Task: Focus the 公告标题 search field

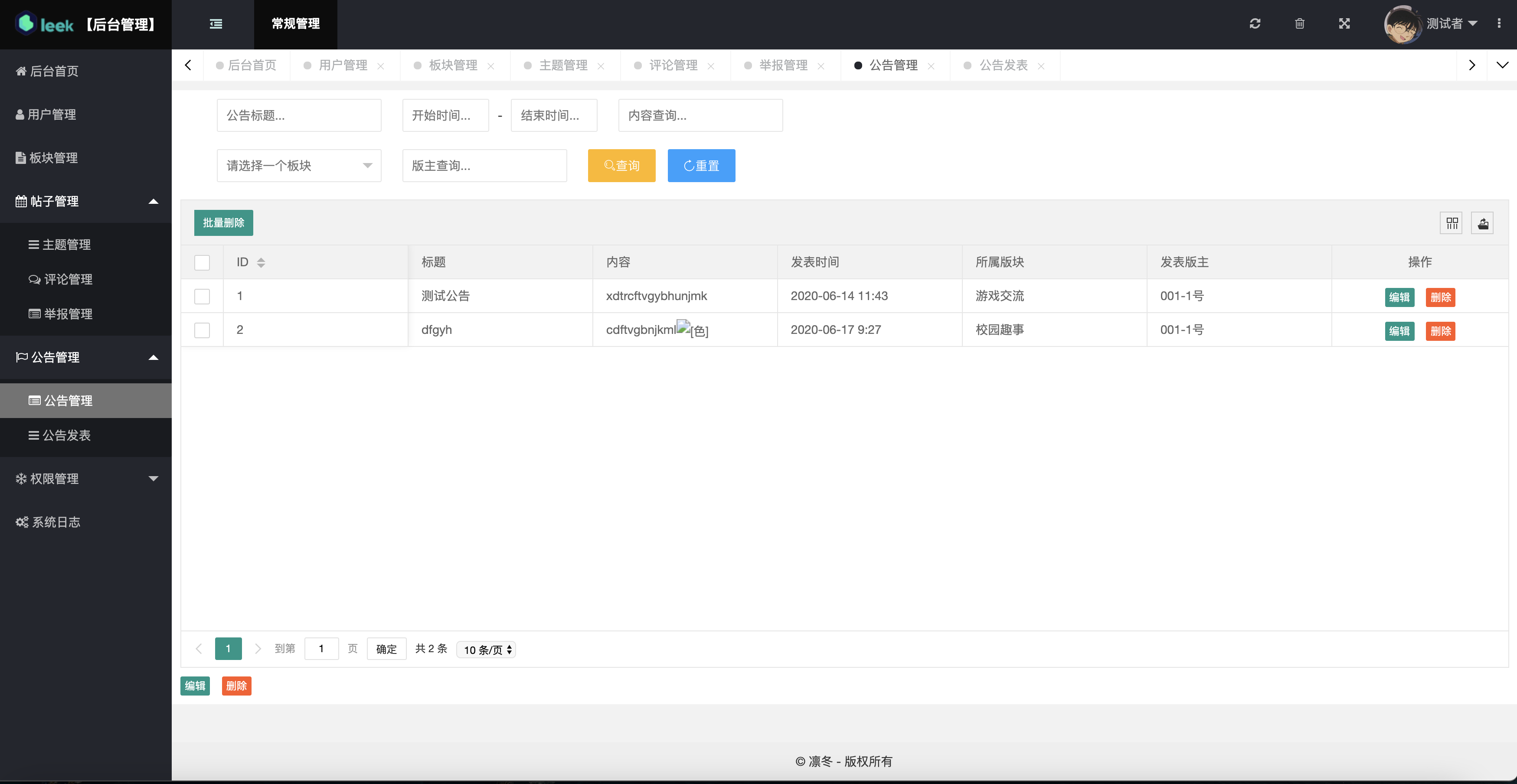Action: 299,115
